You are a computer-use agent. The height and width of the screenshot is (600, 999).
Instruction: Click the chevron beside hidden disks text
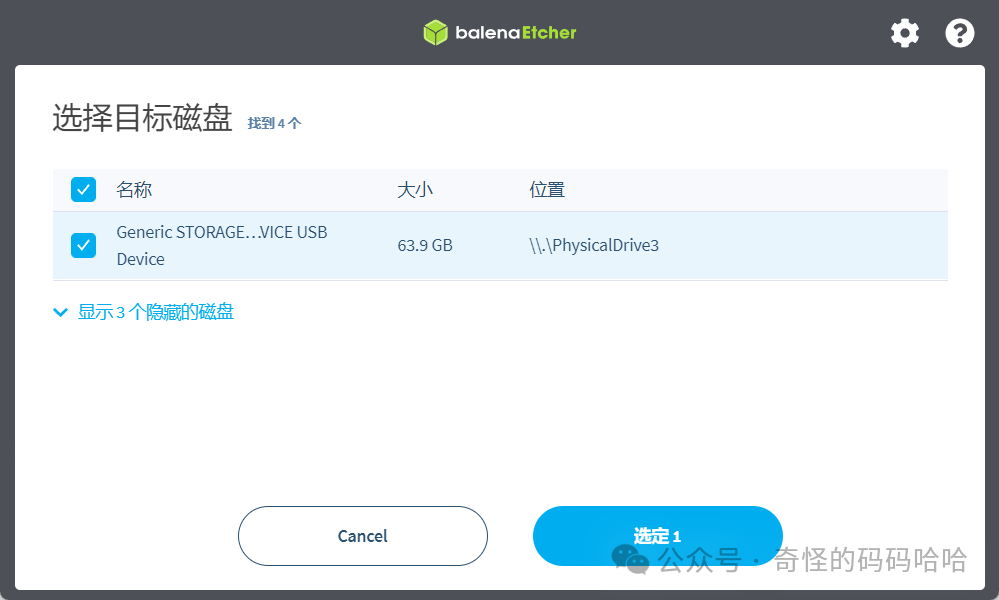point(60,311)
